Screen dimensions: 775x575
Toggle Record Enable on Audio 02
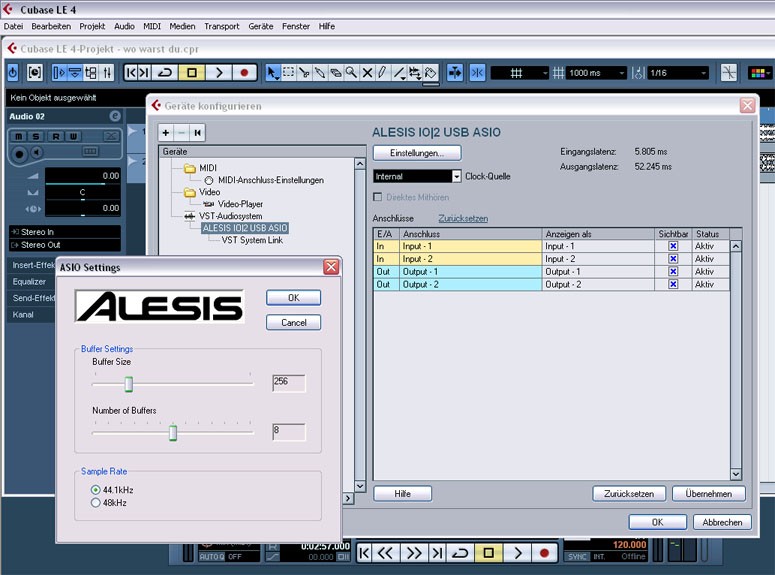click(19, 154)
